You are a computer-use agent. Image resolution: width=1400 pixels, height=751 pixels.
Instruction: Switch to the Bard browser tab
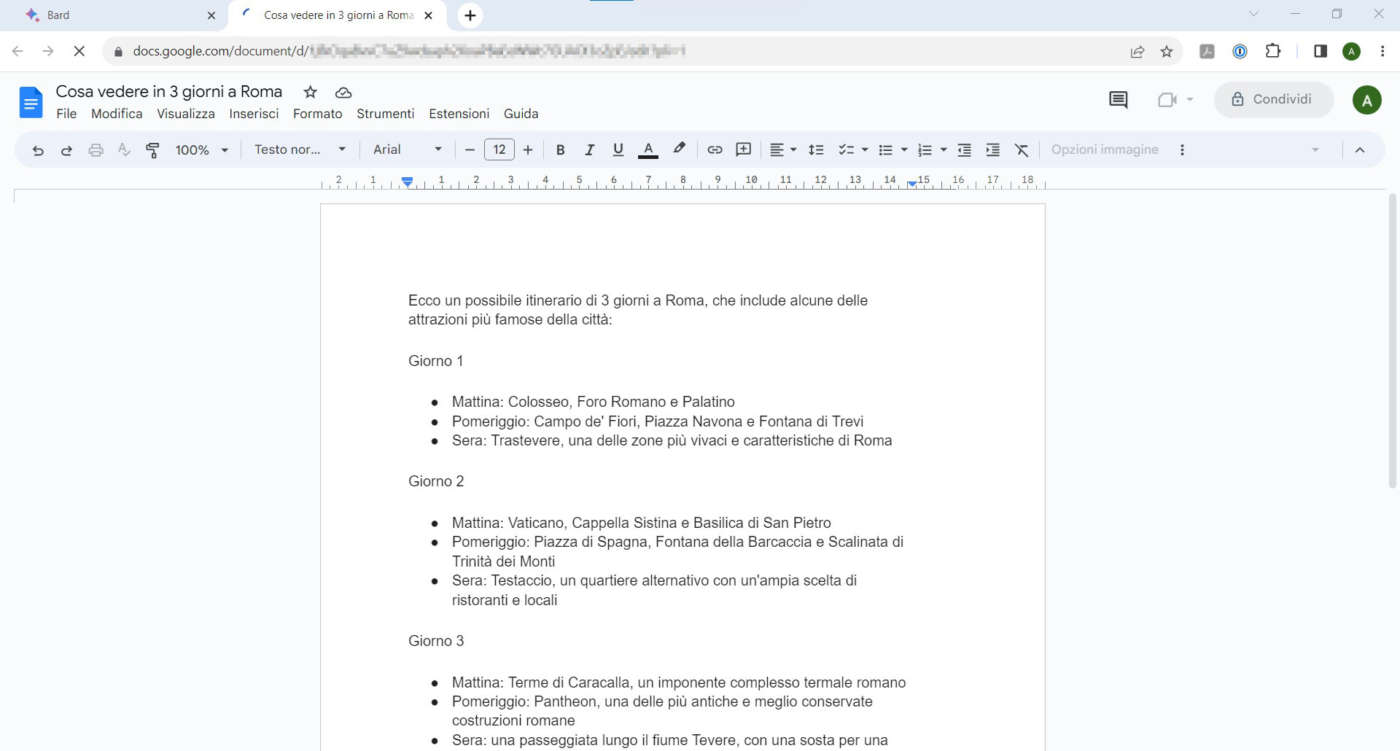click(110, 16)
